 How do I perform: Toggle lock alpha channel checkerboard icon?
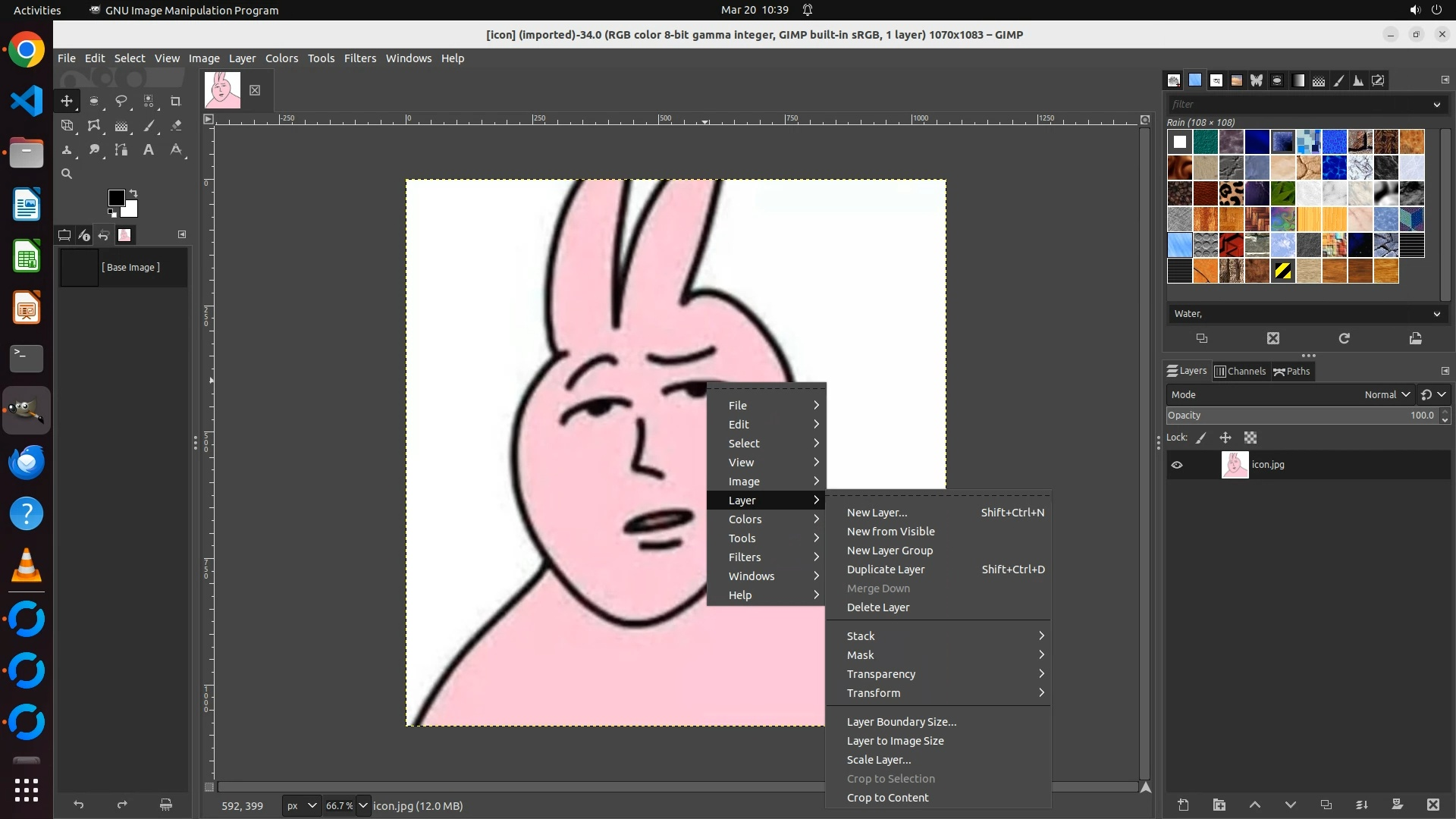tap(1250, 438)
